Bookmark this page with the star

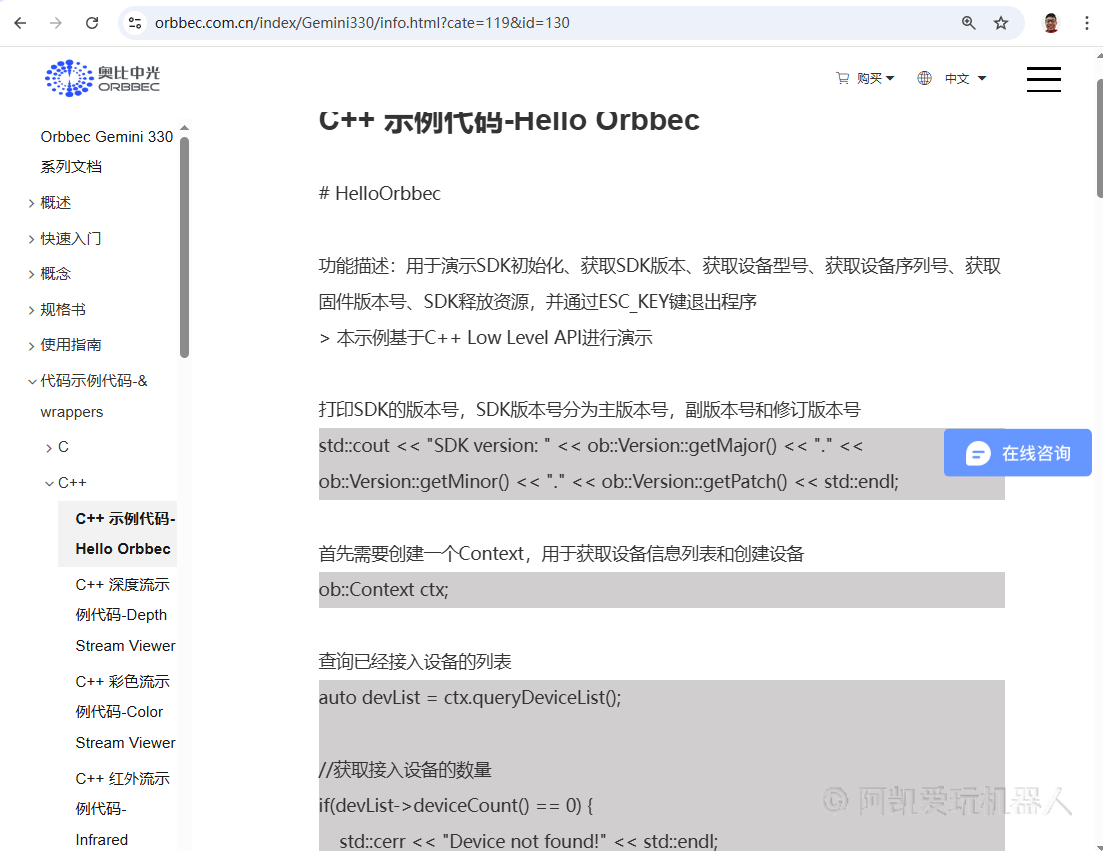[x=1001, y=23]
